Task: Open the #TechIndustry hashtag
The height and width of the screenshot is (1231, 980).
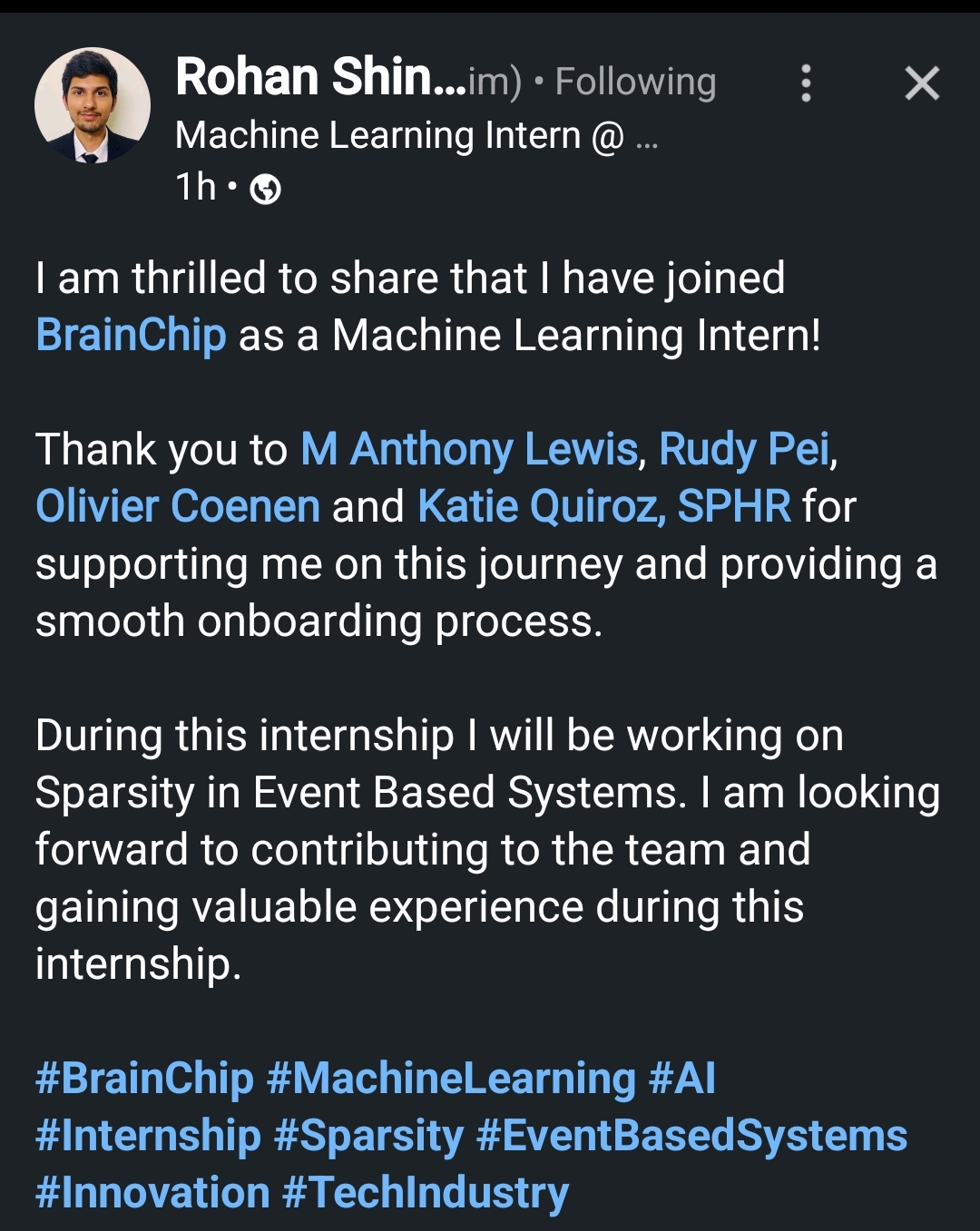Action: [426, 1193]
